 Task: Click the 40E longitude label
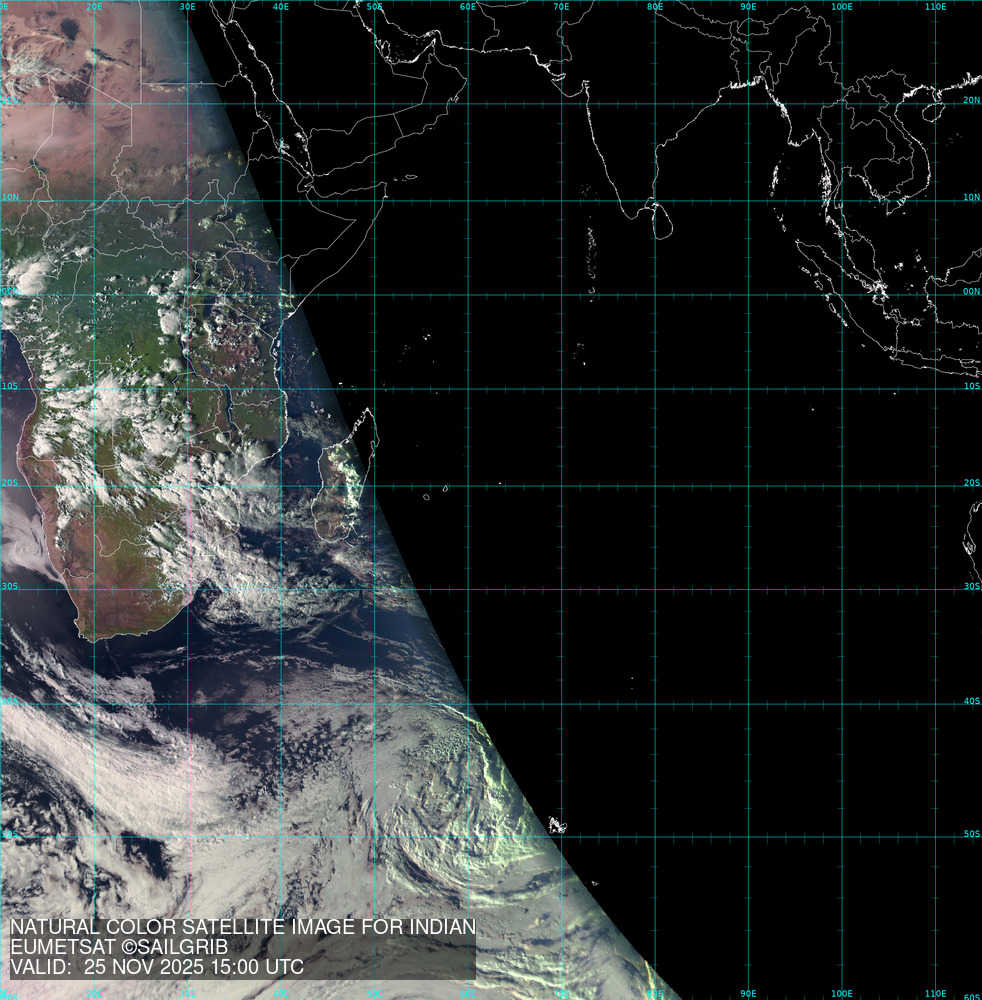click(280, 7)
